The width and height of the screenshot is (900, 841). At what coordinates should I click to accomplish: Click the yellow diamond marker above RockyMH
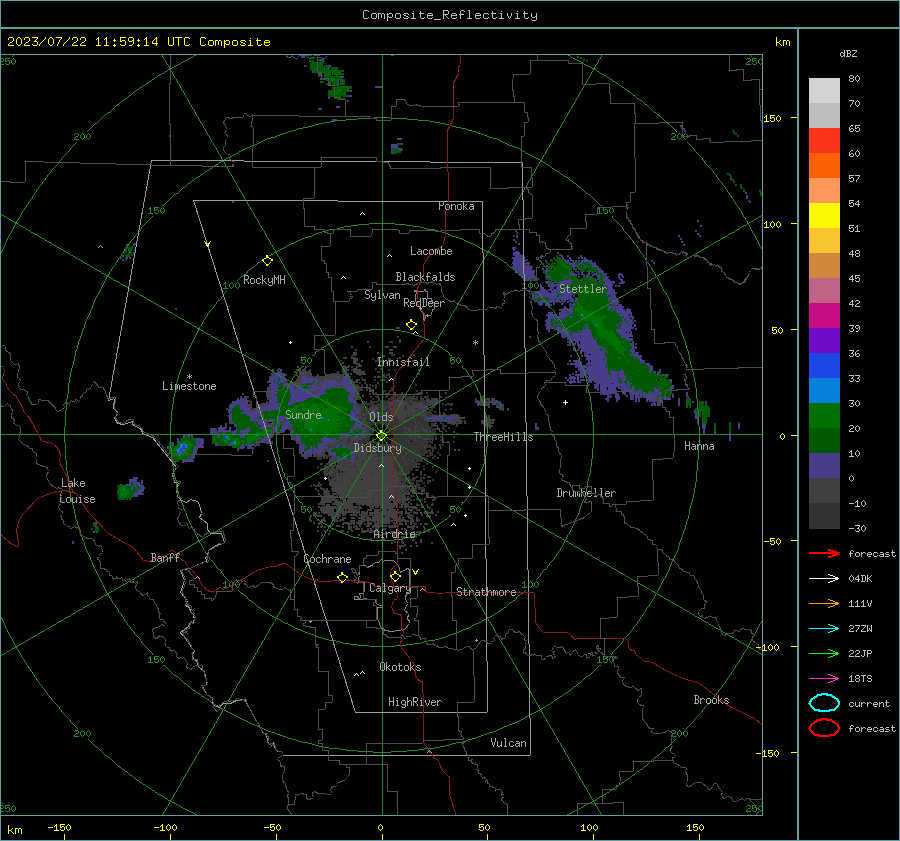pos(267,261)
